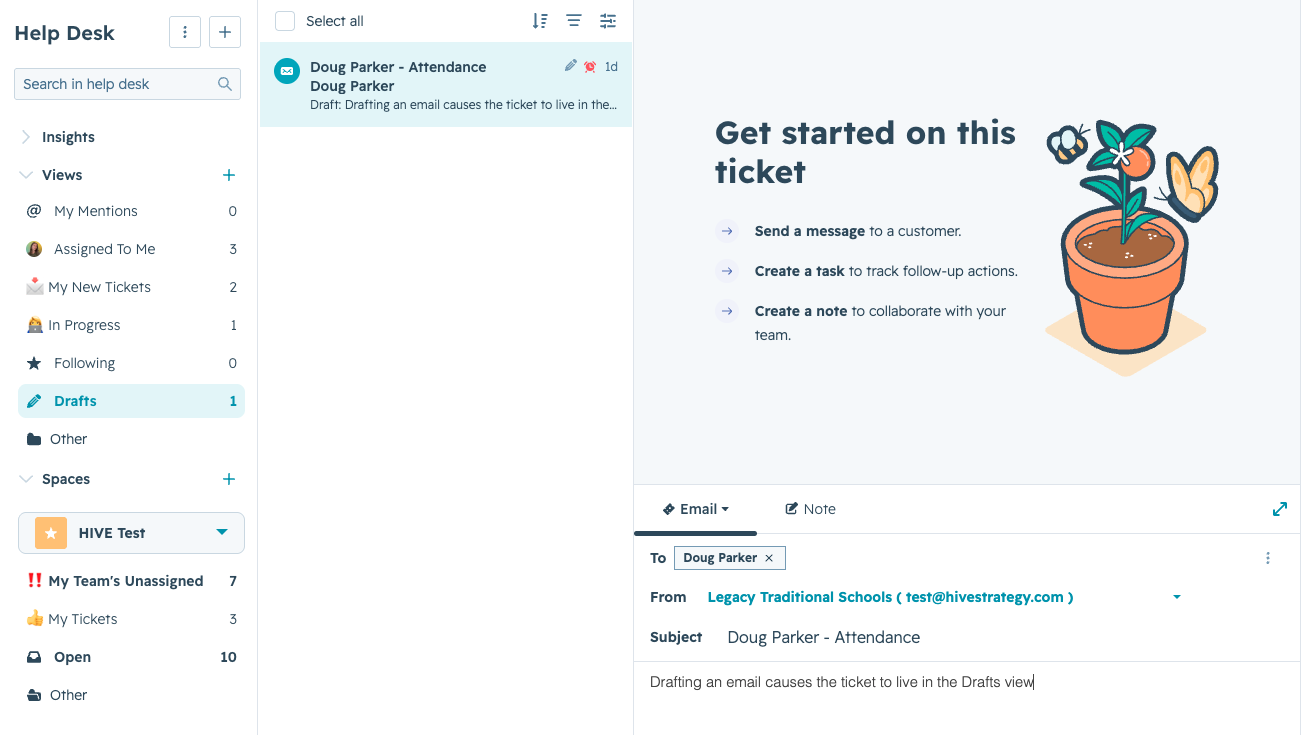Add a new view with Views plus icon
The width and height of the screenshot is (1303, 735).
pos(229,175)
